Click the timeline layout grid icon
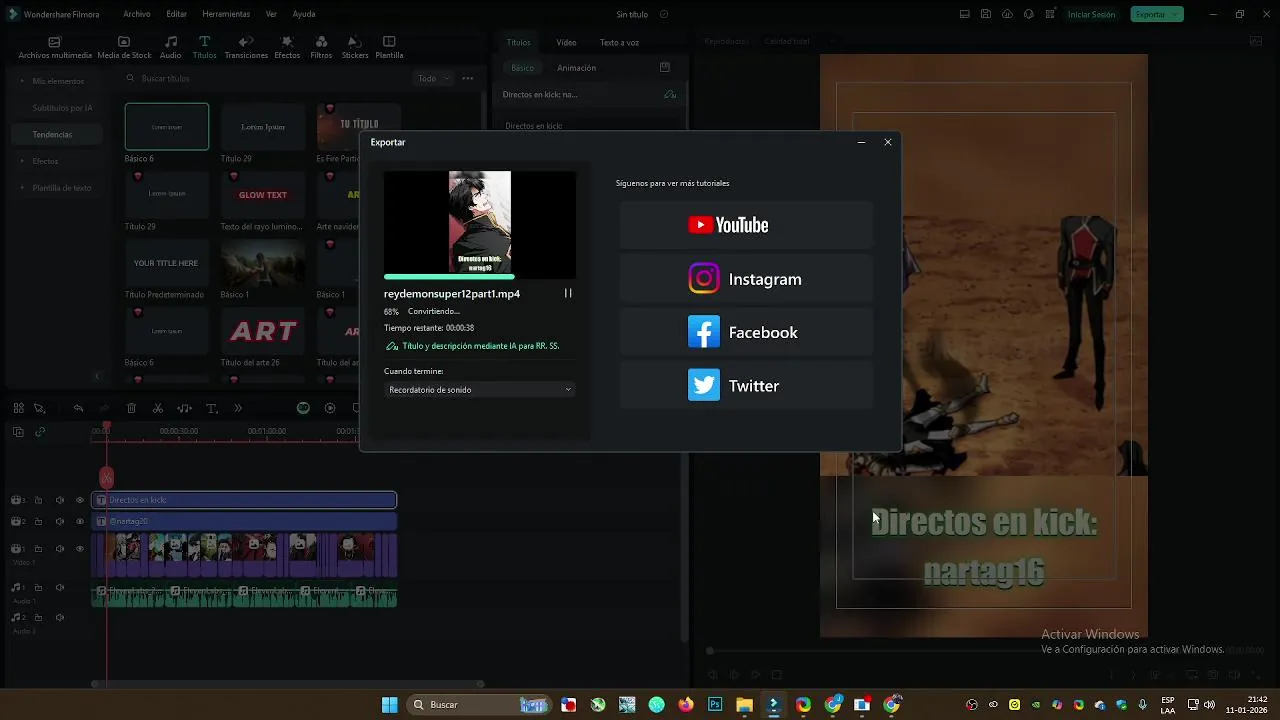 [x=18, y=408]
